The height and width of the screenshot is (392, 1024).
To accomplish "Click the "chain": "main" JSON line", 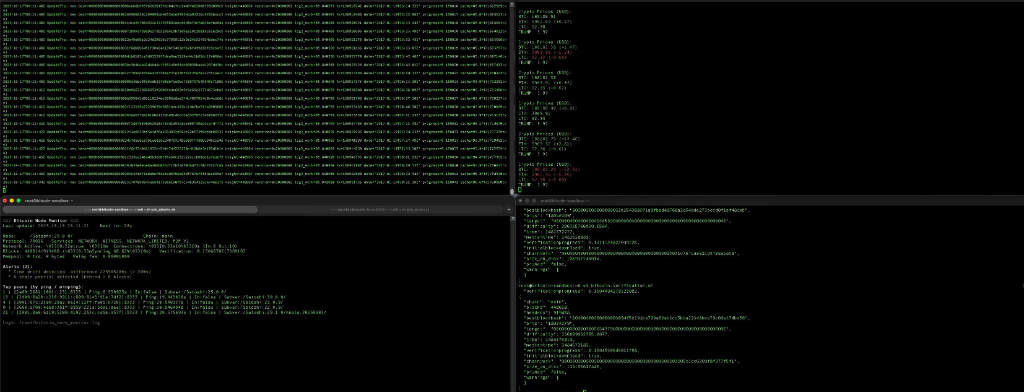I will [544, 301].
